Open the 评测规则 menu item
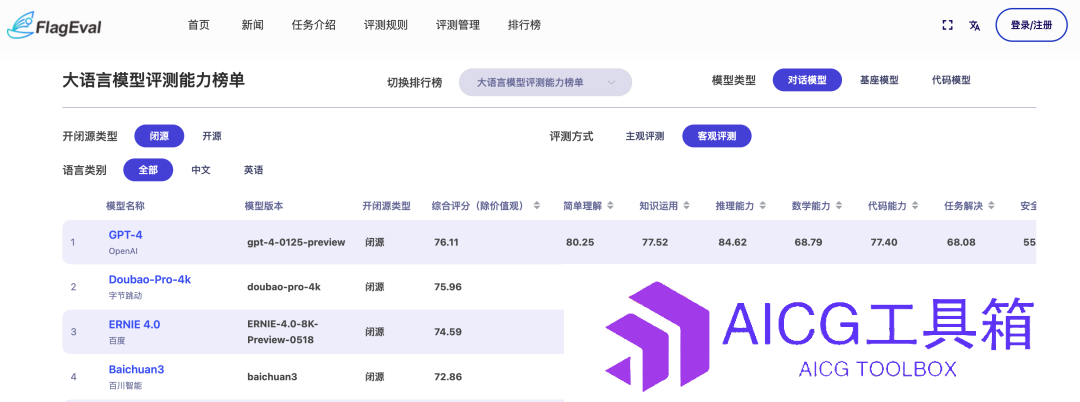Viewport: 1080px width, 402px height. [386, 25]
